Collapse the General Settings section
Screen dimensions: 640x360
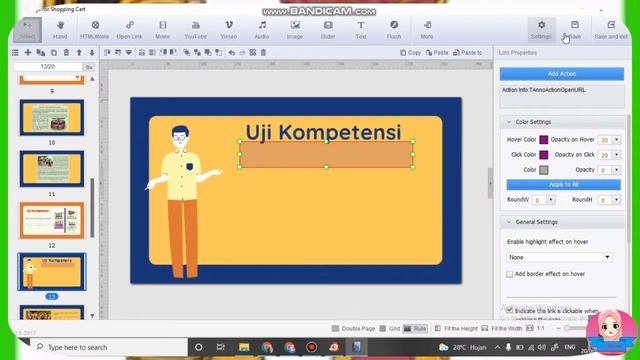[509, 222]
